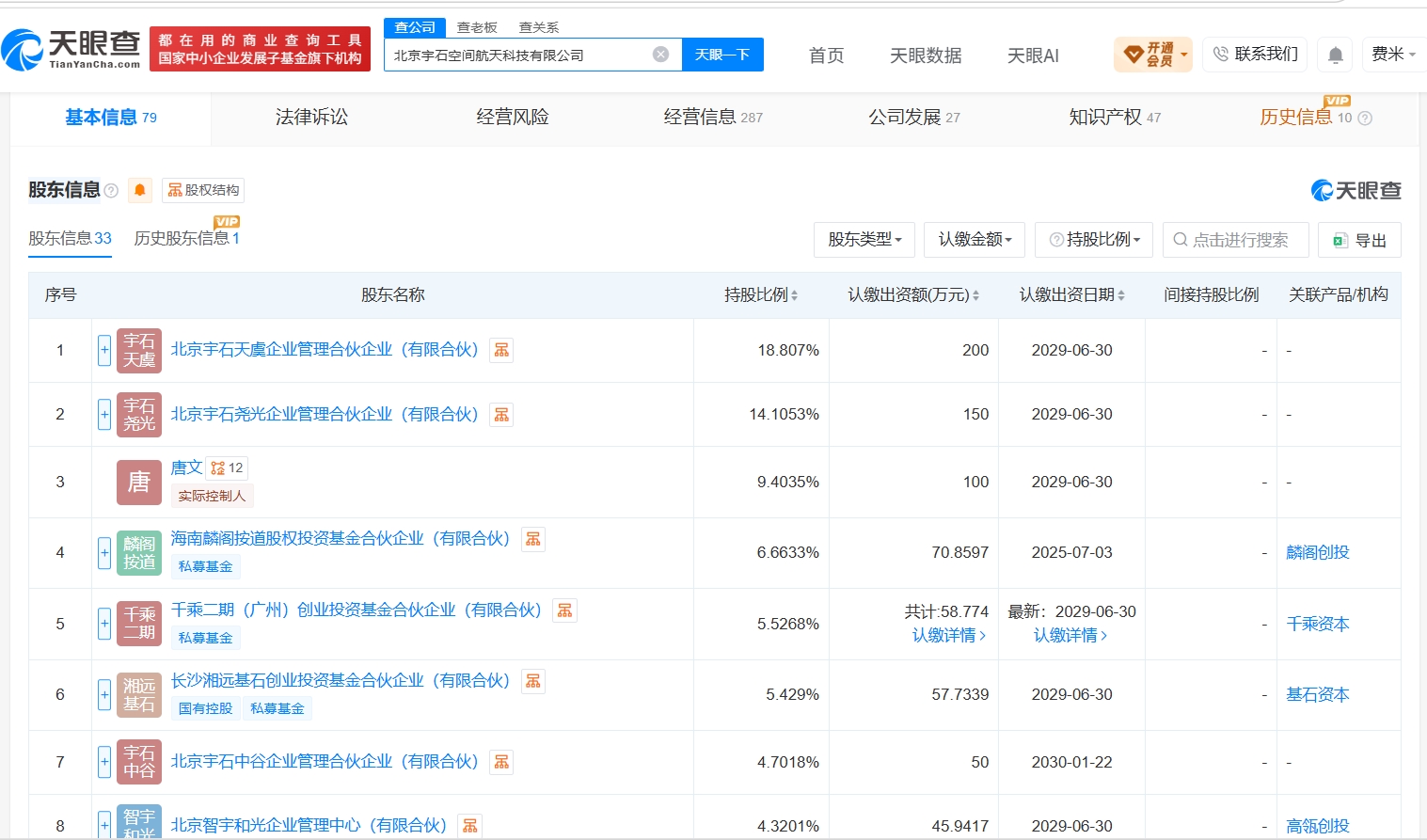Viewport: 1427px width, 840px height.
Task: Open the 唐文 shareholder link
Action: [x=186, y=468]
